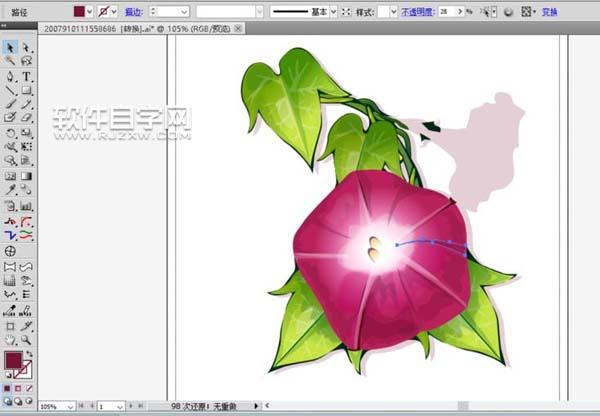Image resolution: width=600 pixels, height=416 pixels.
Task: Click the crosshair target tool icon
Action: pos(10,251)
